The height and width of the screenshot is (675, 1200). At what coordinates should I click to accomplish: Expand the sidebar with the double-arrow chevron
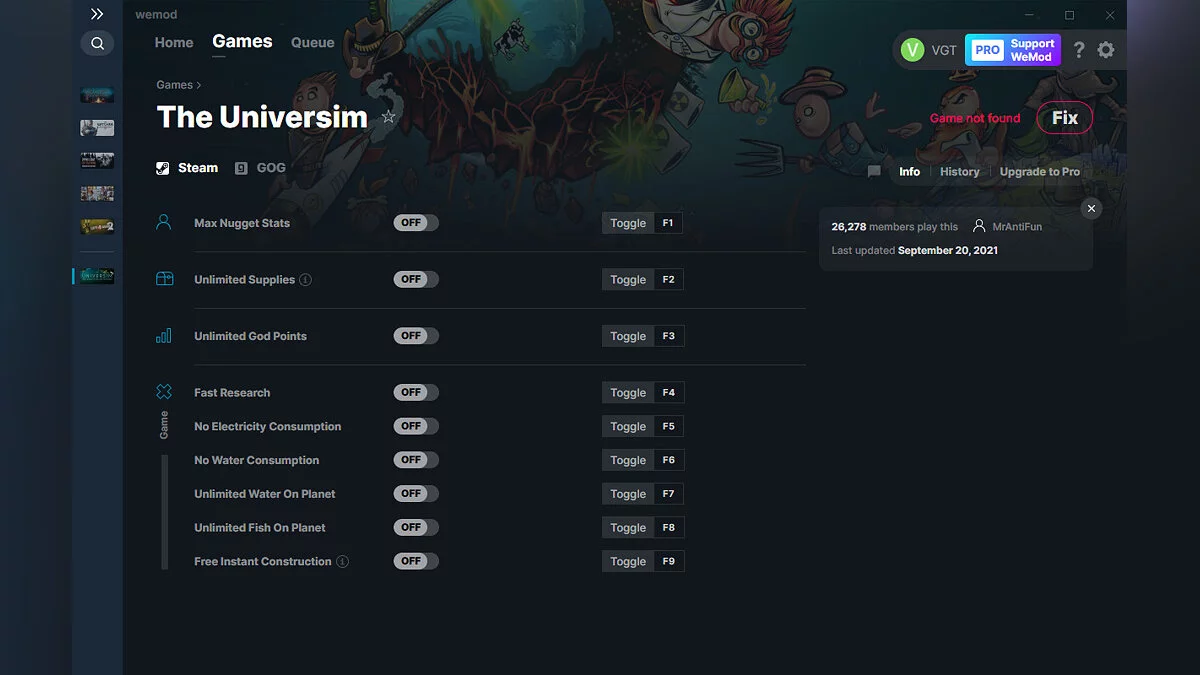[97, 14]
